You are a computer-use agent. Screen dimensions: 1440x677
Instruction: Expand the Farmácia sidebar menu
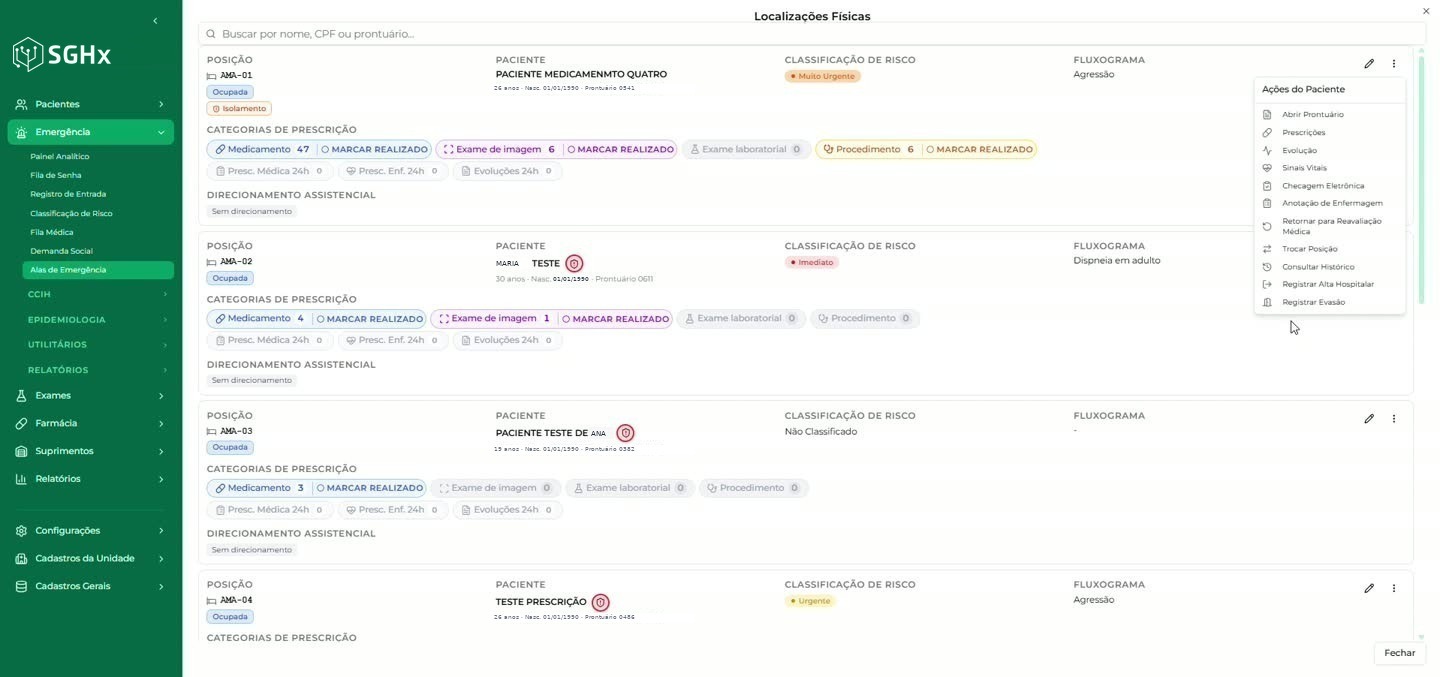coord(90,424)
